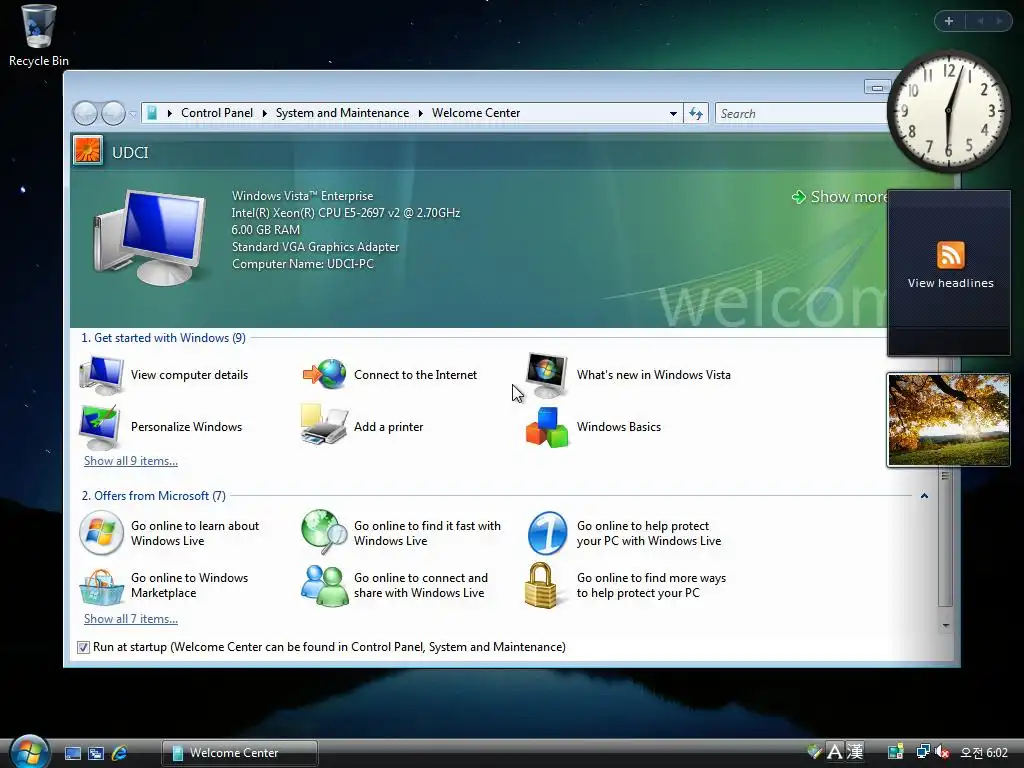Click the volume muted tray icon
This screenshot has width=1024, height=768.
click(942, 752)
